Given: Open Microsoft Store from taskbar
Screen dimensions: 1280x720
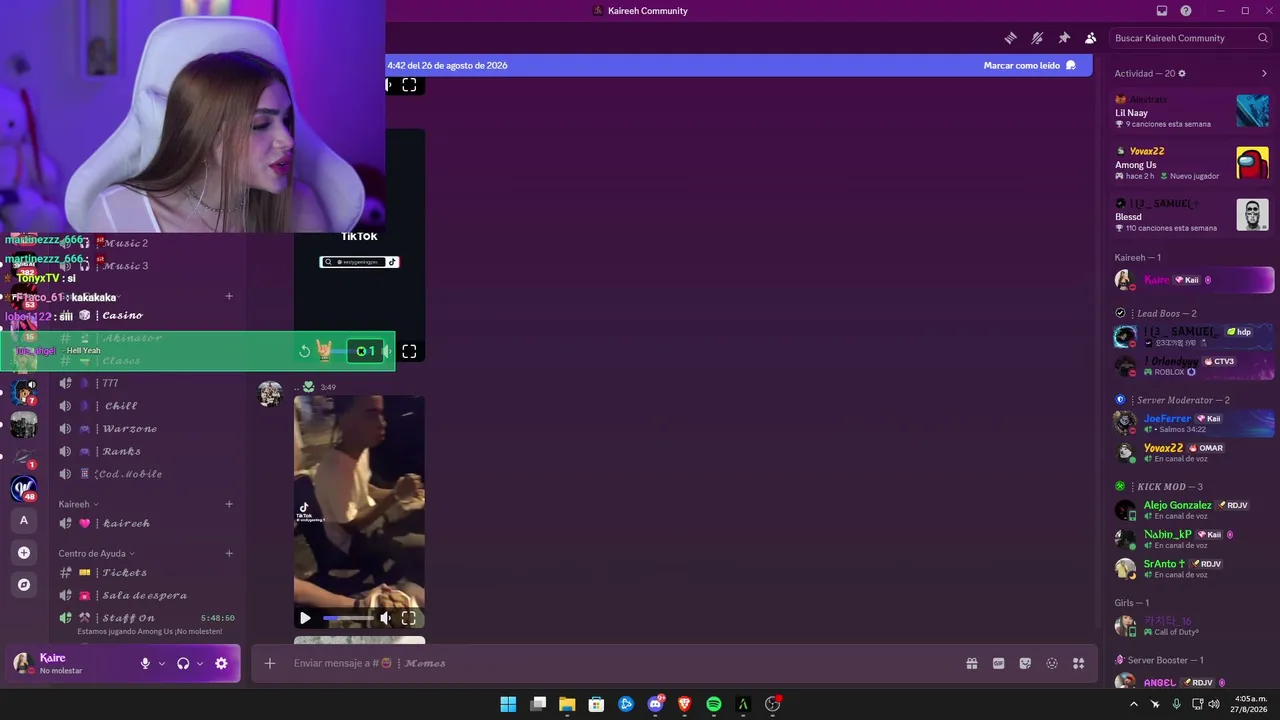Looking at the screenshot, I should click(x=596, y=704).
